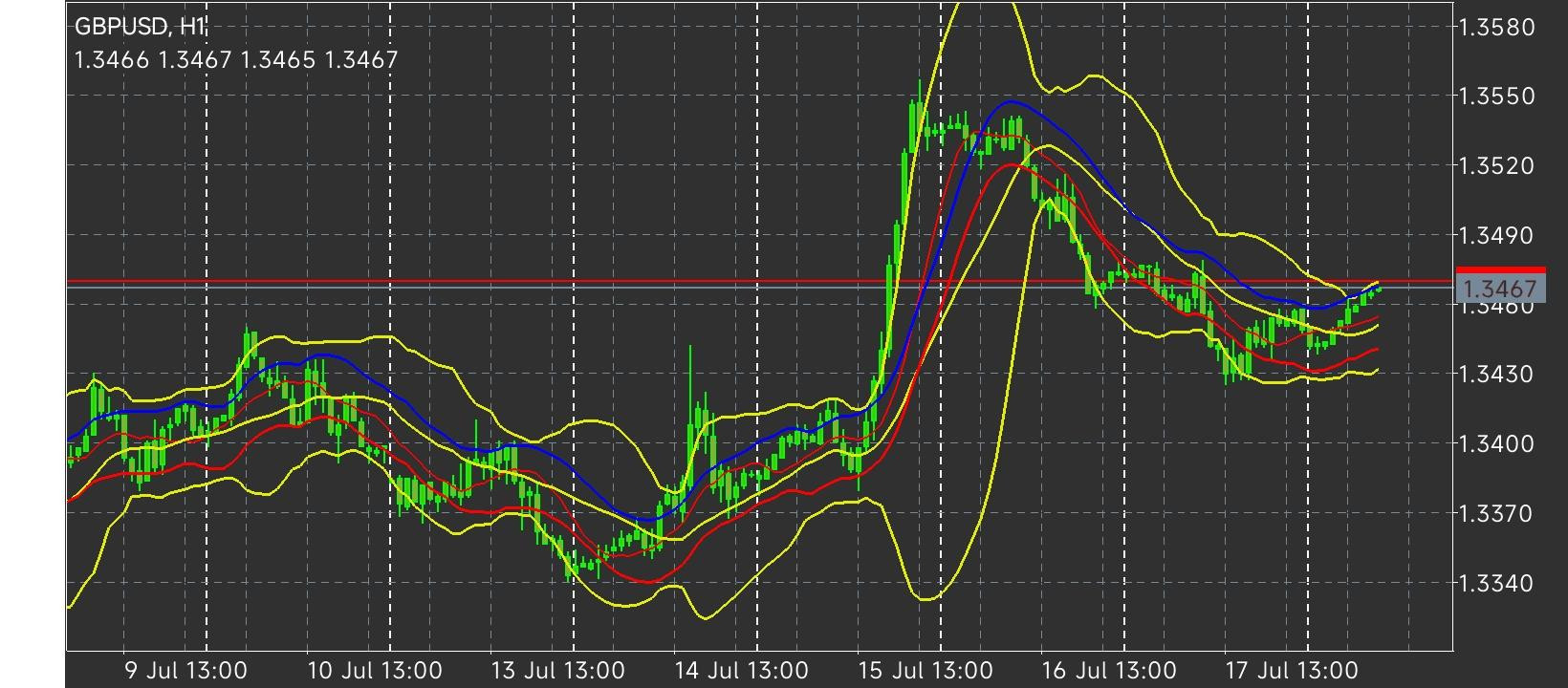Click the 13 Jul 13:00 time label
1568x688 pixels.
[x=557, y=671]
